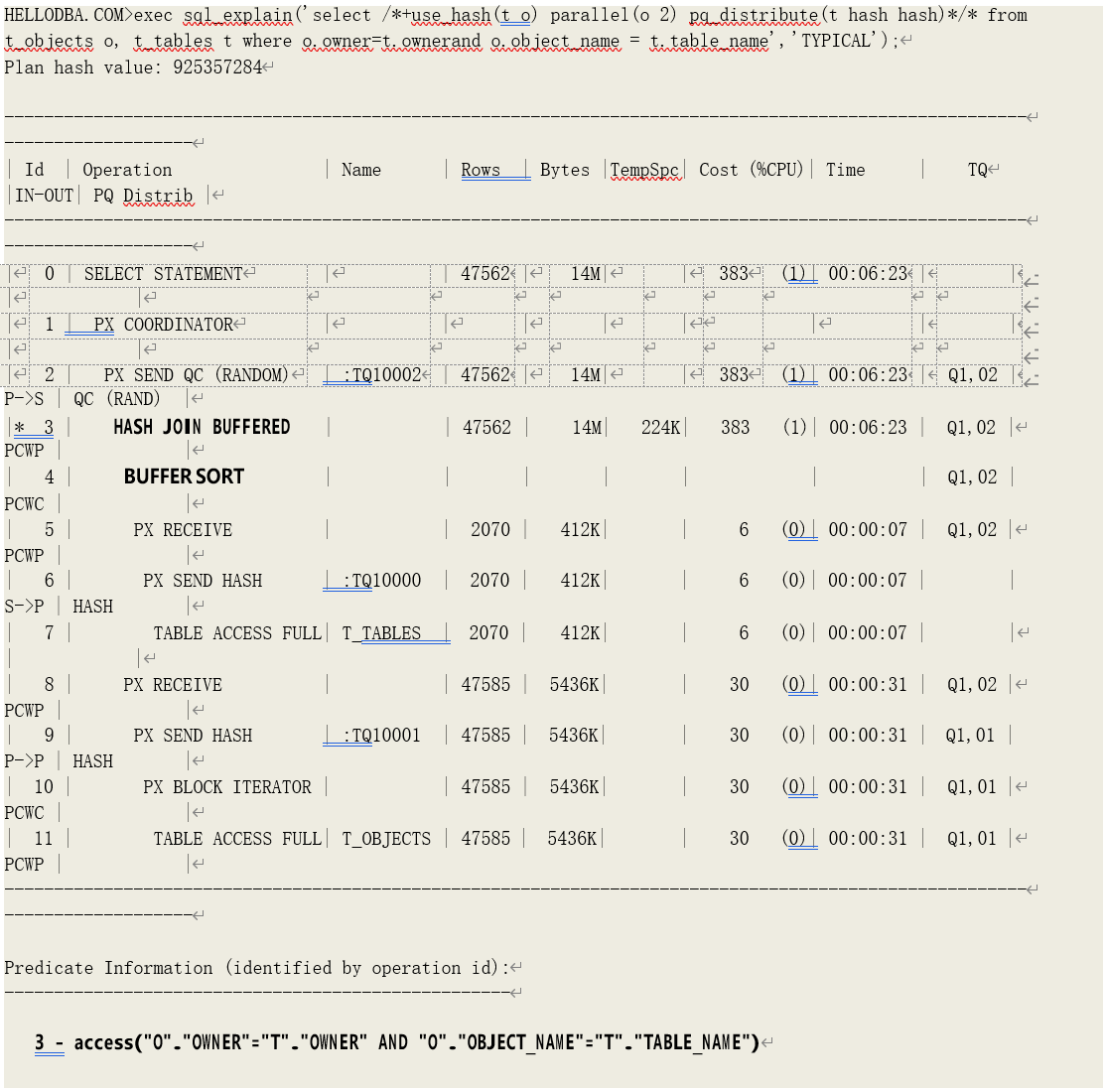Click the Plan hash value 925357284 line
The width and height of the screenshot is (1106, 1092).
(x=133, y=68)
